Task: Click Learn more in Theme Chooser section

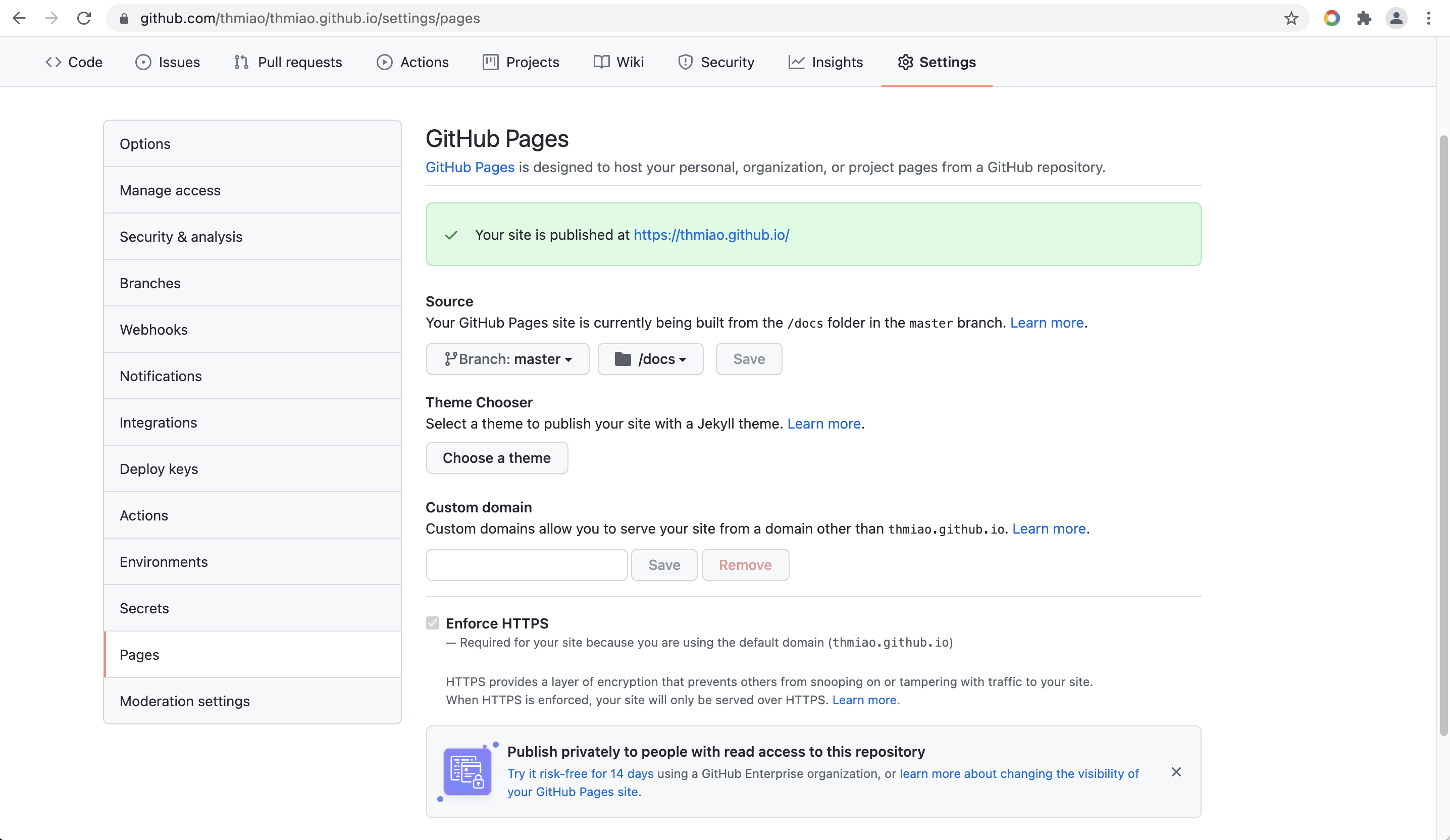Action: 824,424
